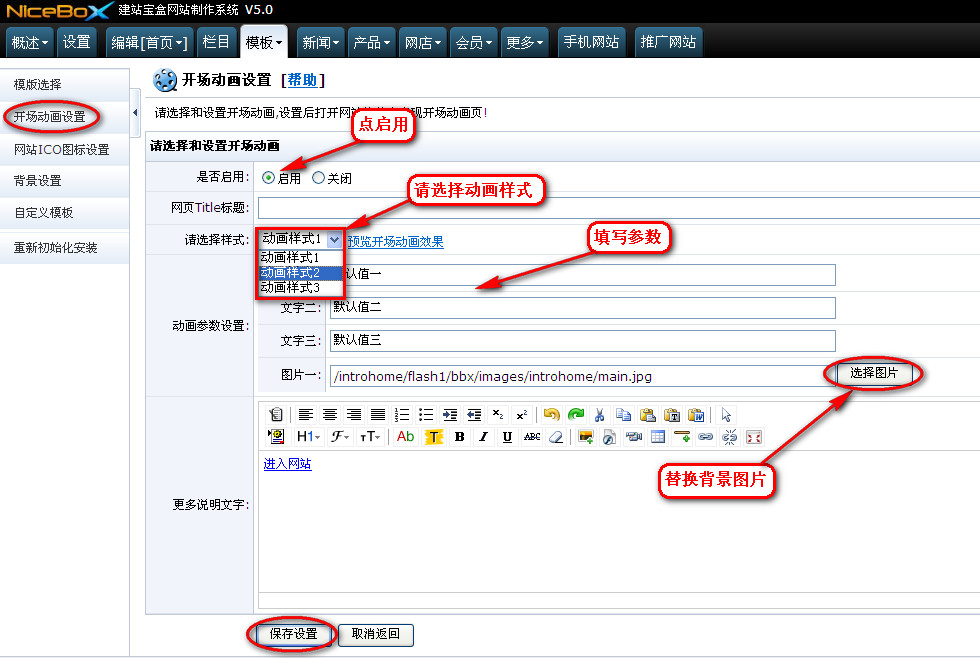Open the font family dropdown

tap(340, 437)
